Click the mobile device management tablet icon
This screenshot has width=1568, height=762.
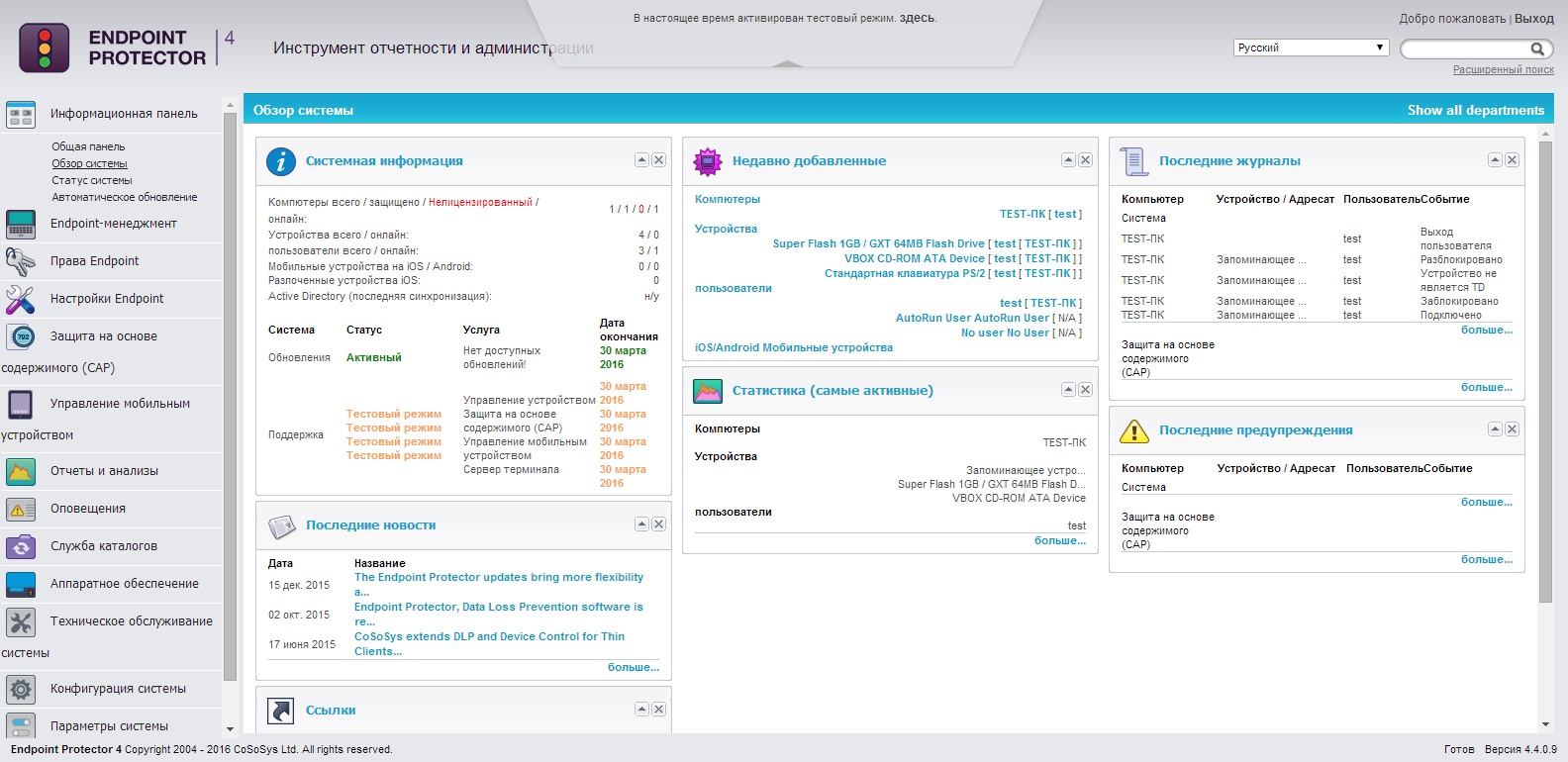(21, 404)
